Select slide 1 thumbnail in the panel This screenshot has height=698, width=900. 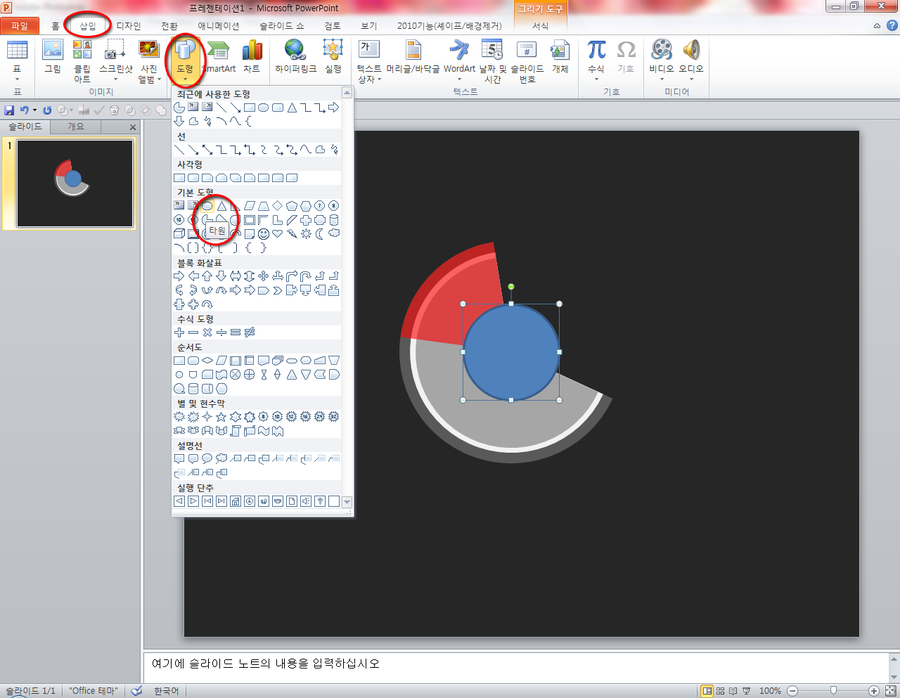[x=76, y=183]
